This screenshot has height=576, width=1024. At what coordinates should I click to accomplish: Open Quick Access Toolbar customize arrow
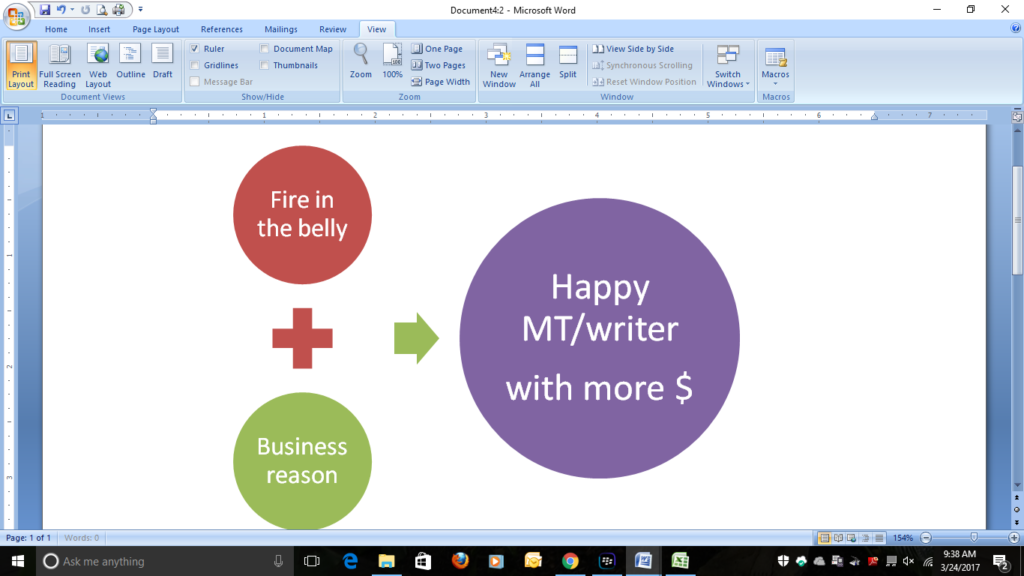click(x=141, y=9)
